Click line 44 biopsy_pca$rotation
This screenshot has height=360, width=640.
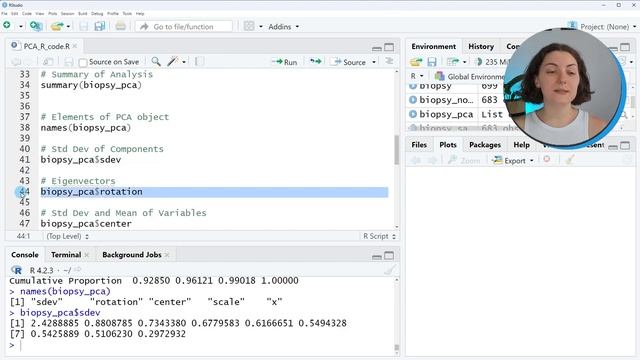[x=91, y=192]
